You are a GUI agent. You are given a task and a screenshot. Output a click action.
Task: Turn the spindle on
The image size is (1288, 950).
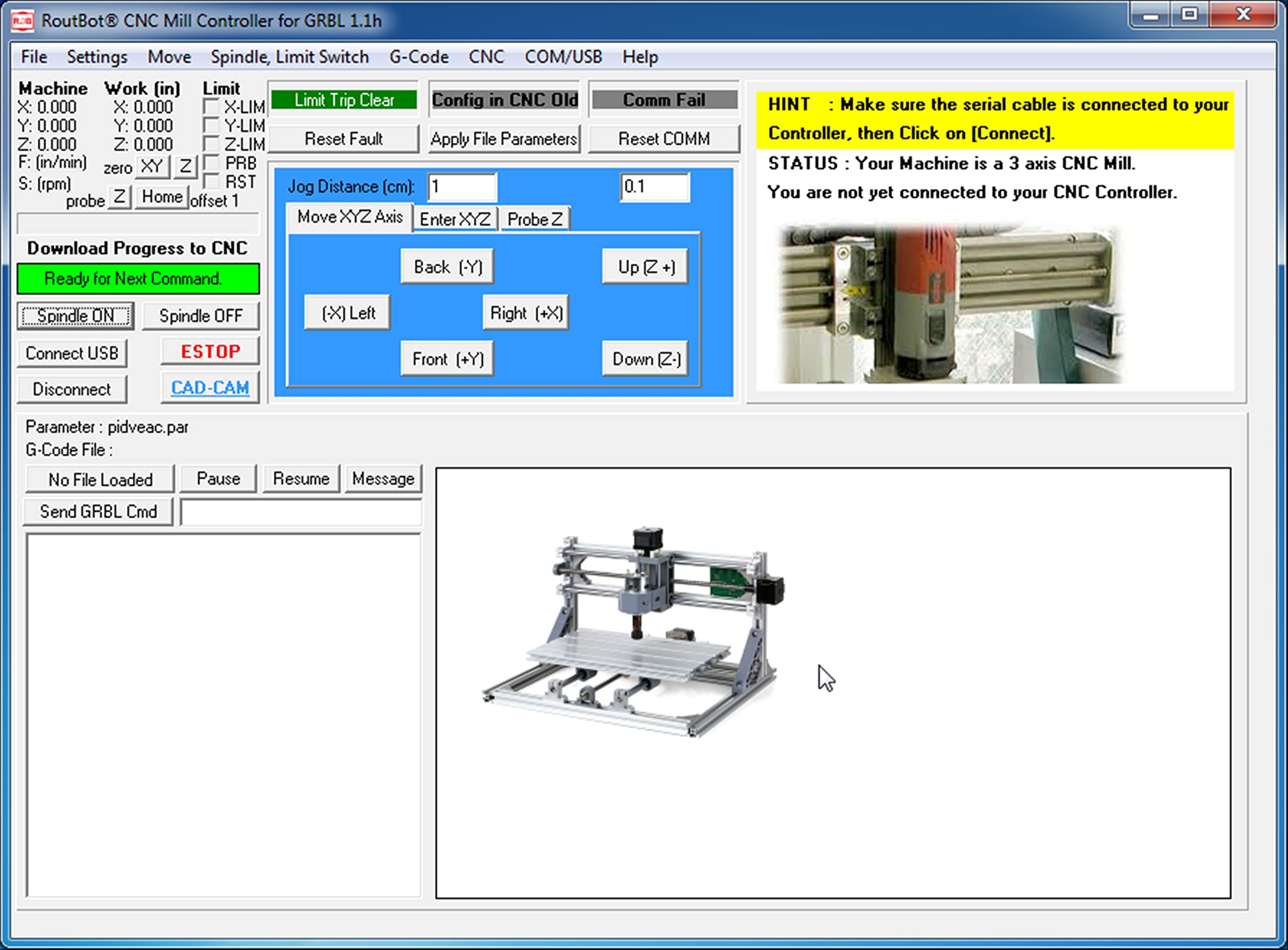click(x=75, y=315)
